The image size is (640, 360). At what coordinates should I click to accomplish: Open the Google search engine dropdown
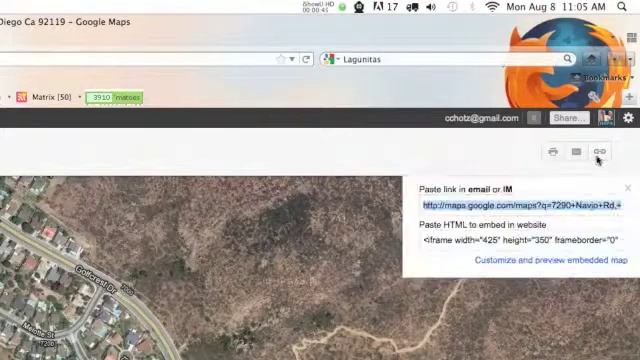coord(331,59)
